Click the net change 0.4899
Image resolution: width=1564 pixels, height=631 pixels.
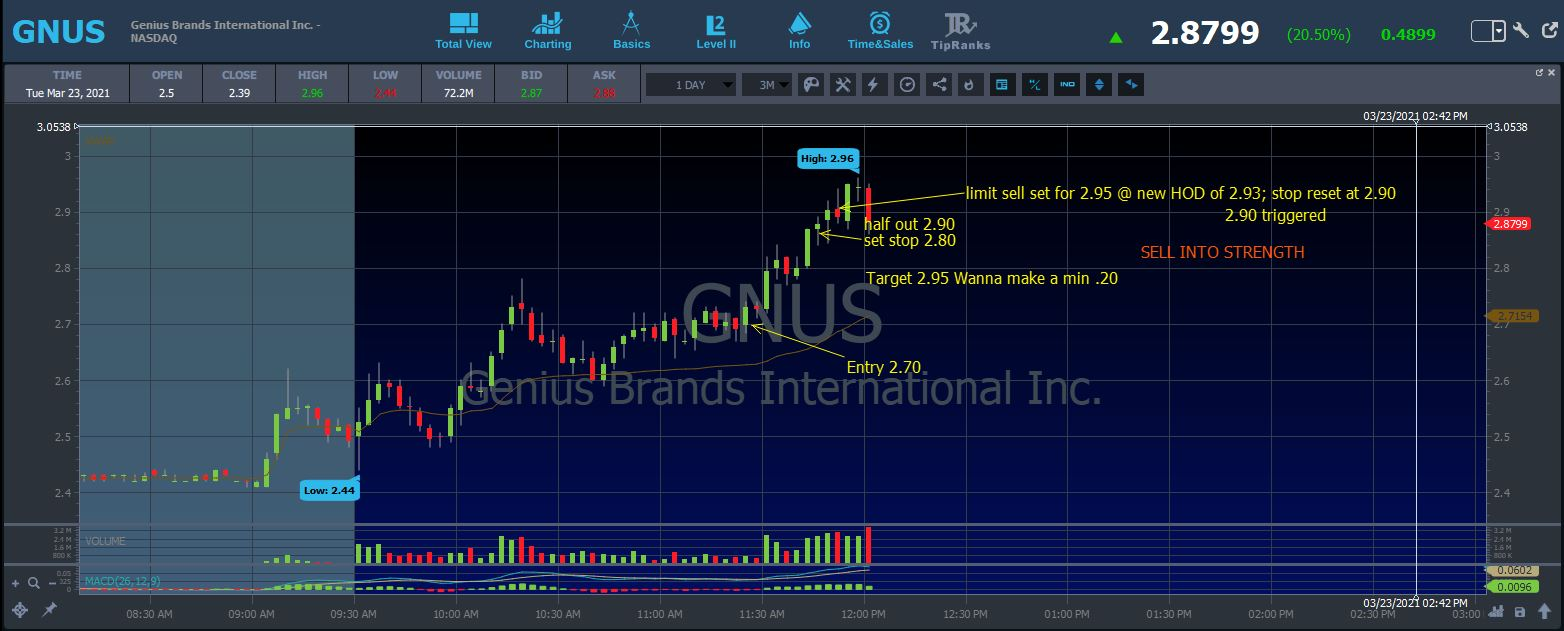[1408, 34]
